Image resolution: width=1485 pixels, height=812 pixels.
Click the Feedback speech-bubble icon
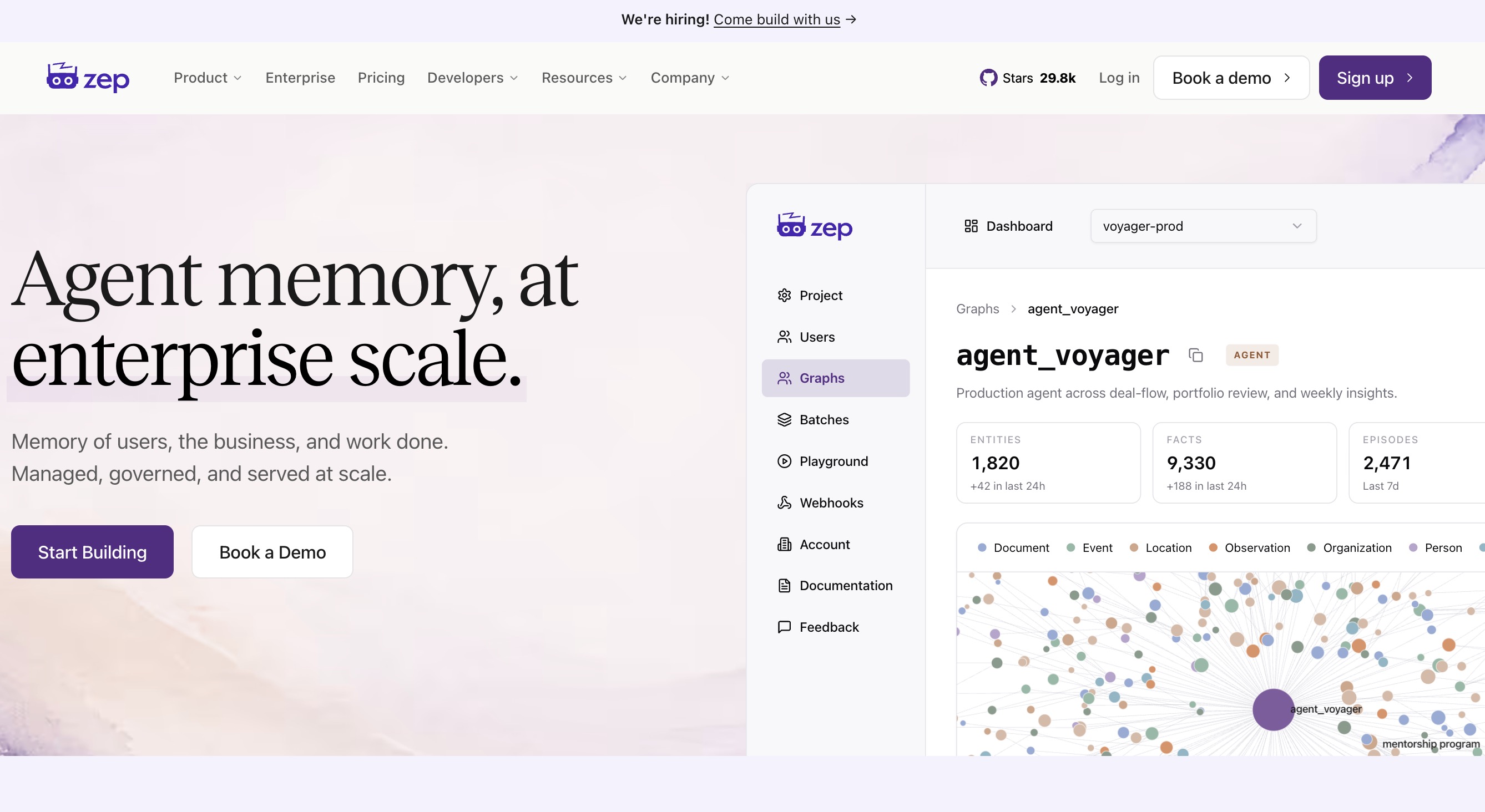[784, 627]
